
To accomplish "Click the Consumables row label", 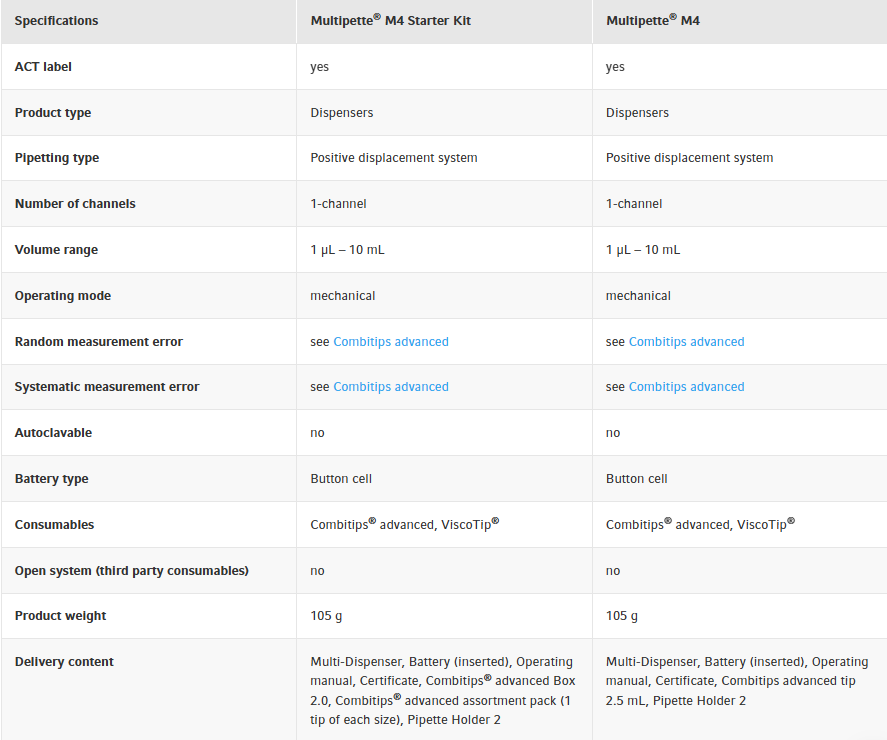I will tap(54, 525).
